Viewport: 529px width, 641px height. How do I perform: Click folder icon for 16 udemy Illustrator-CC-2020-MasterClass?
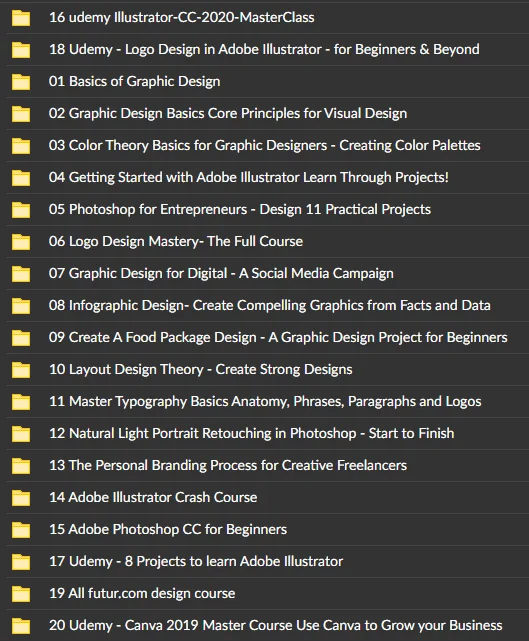click(21, 18)
